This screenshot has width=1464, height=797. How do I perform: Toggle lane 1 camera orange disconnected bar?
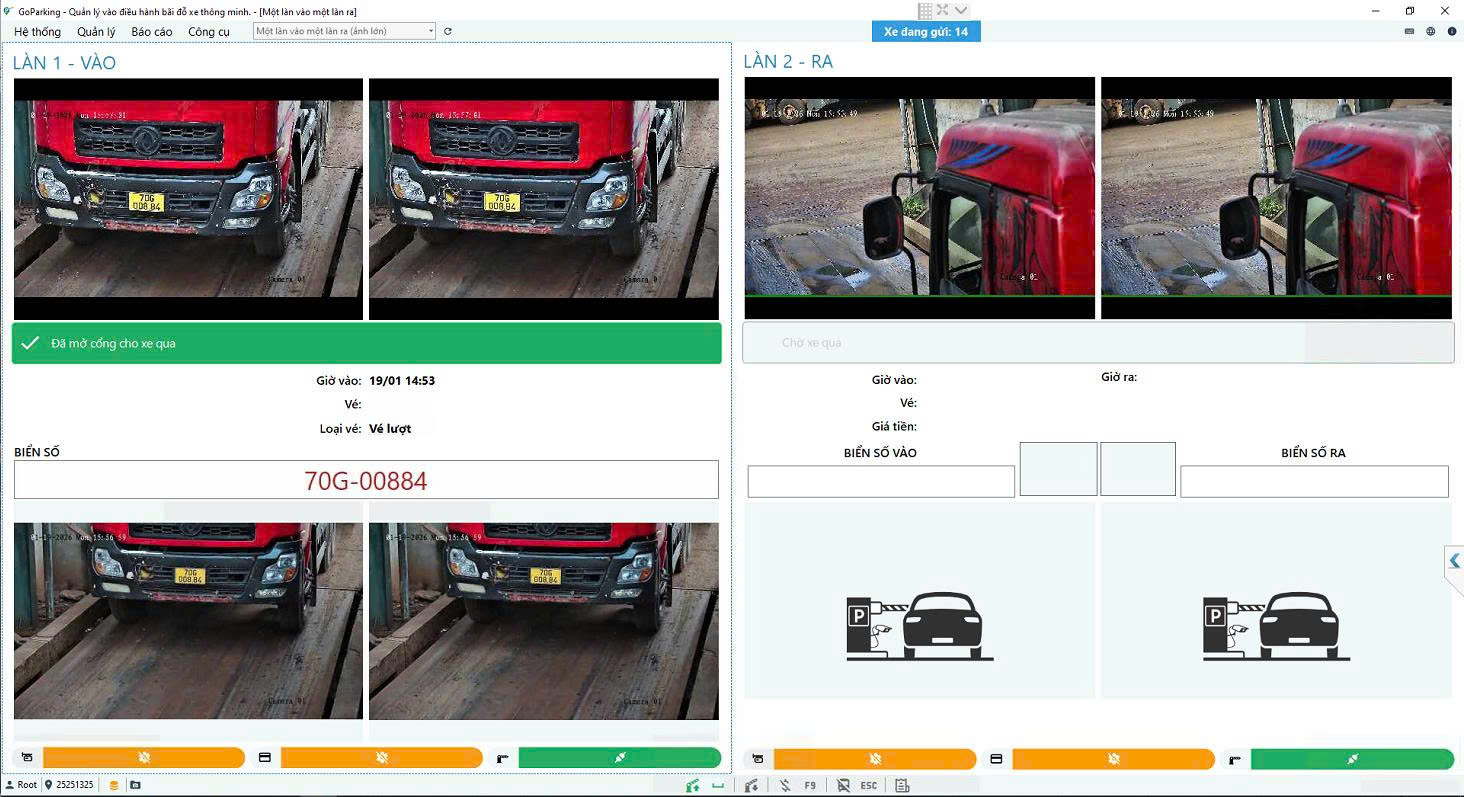(144, 758)
